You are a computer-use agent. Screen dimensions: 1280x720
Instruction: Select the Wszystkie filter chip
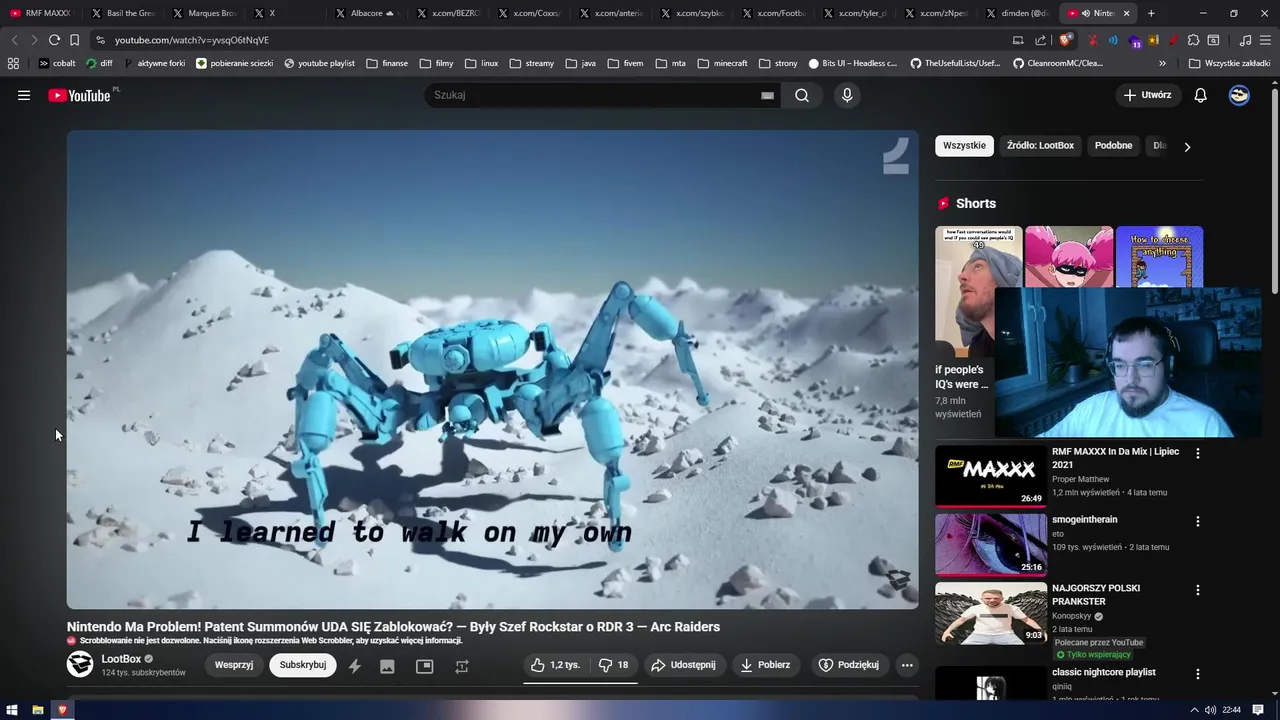(x=964, y=146)
